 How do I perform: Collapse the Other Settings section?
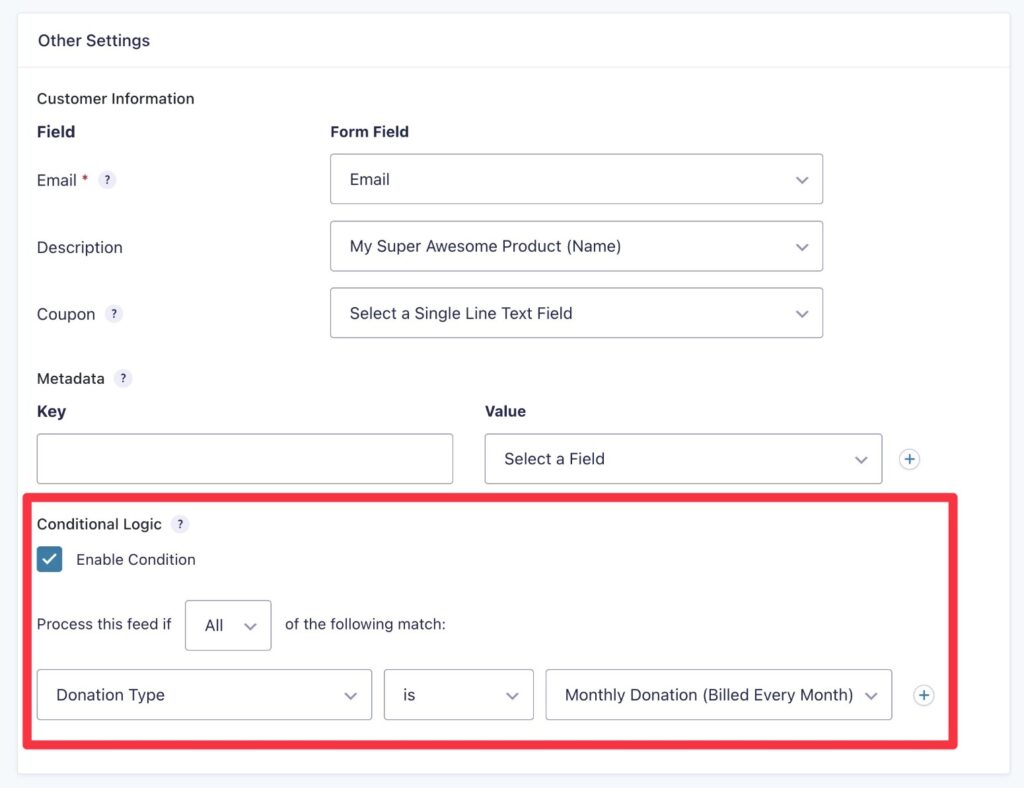coord(92,40)
